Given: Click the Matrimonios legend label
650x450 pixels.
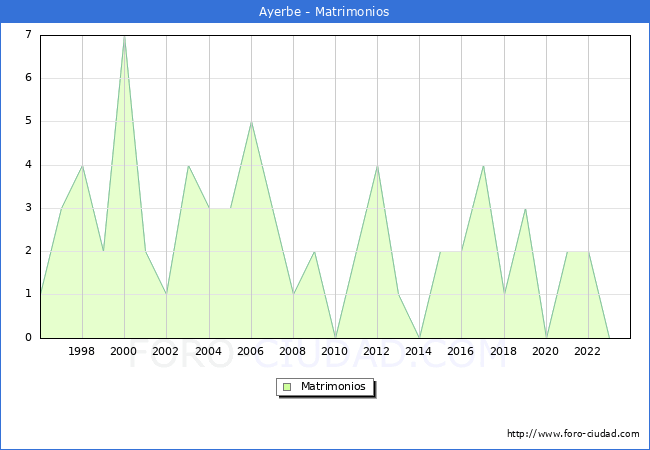Looking at the screenshot, I should [x=332, y=386].
